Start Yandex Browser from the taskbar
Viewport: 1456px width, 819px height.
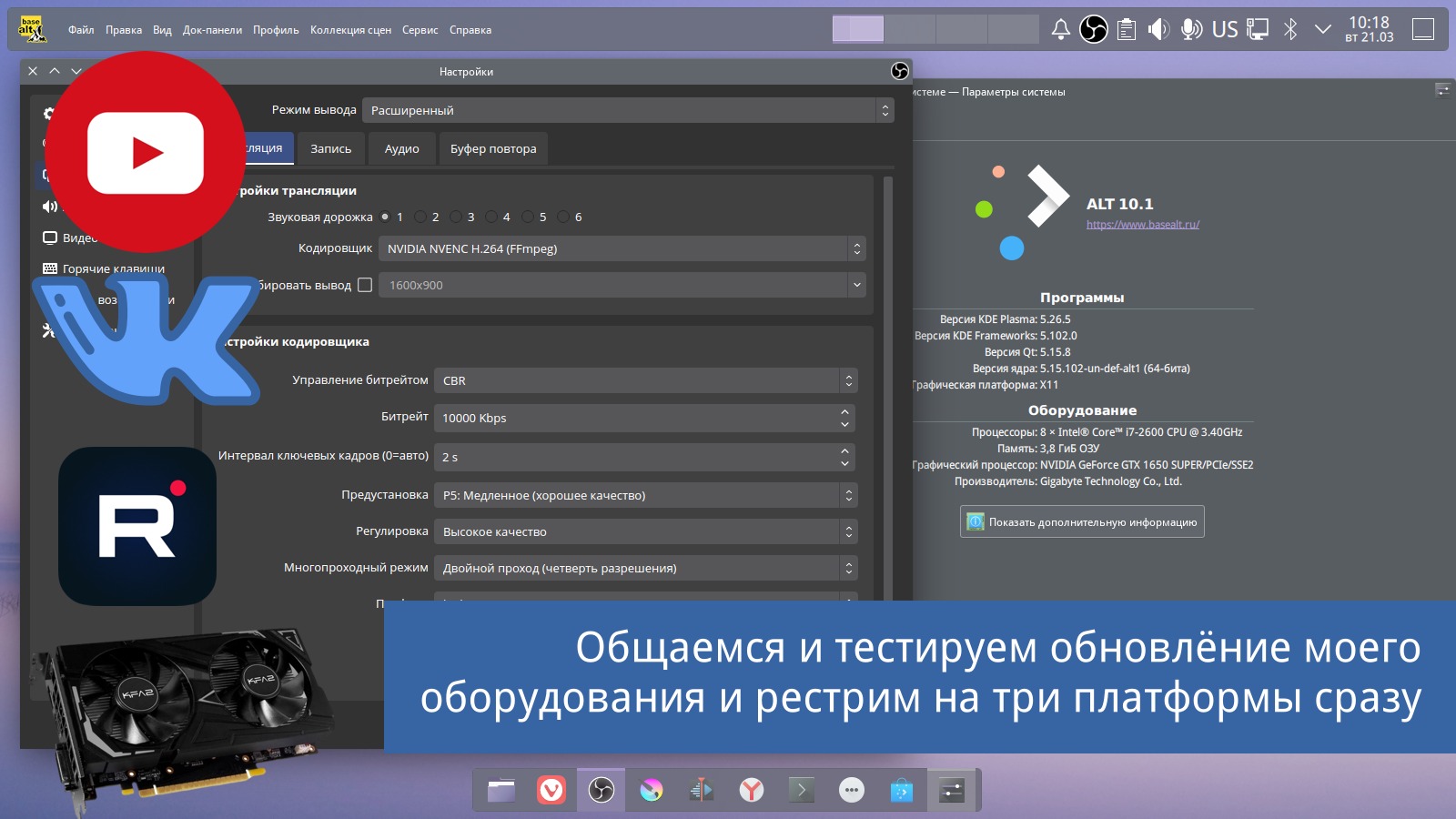pyautogui.click(x=750, y=790)
